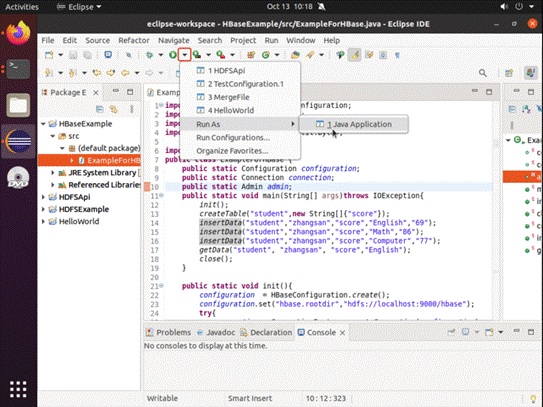This screenshot has width=543, height=407.
Task: Open the New wizard dropdown arrow
Action: (x=60, y=55)
